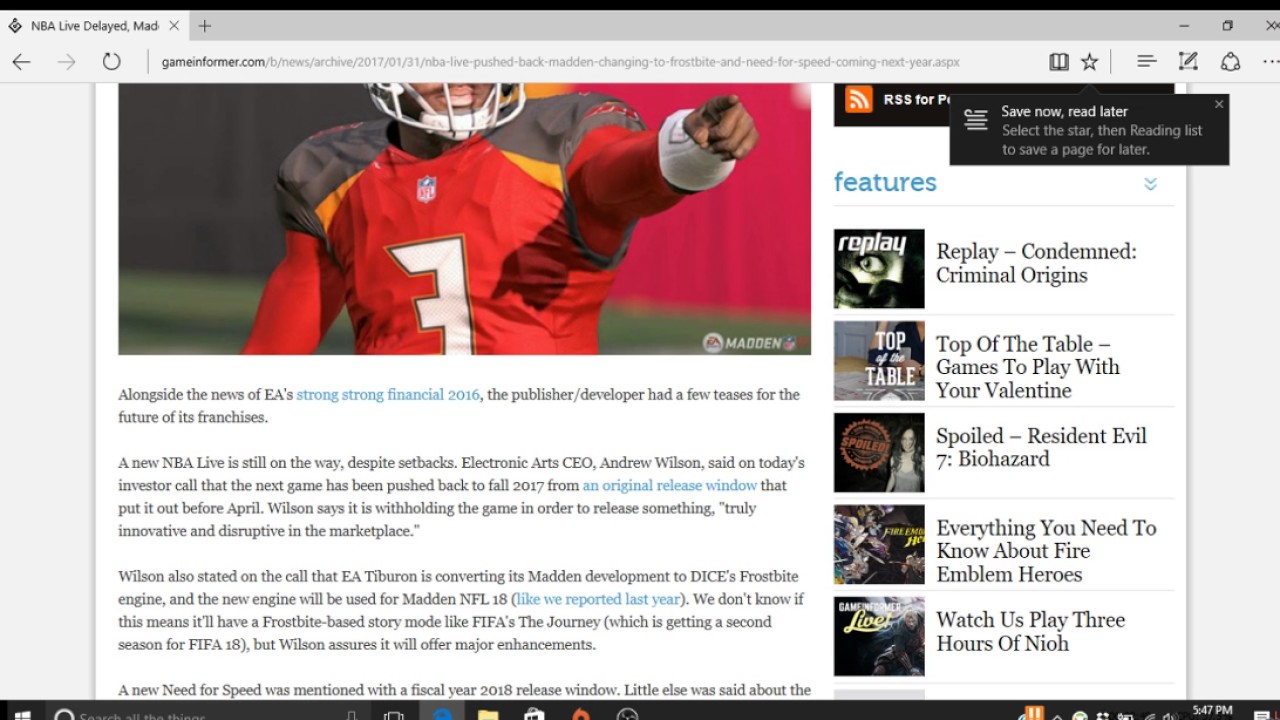Open Edge More actions ellipsis menu
The height and width of the screenshot is (720, 1280).
tap(1270, 62)
